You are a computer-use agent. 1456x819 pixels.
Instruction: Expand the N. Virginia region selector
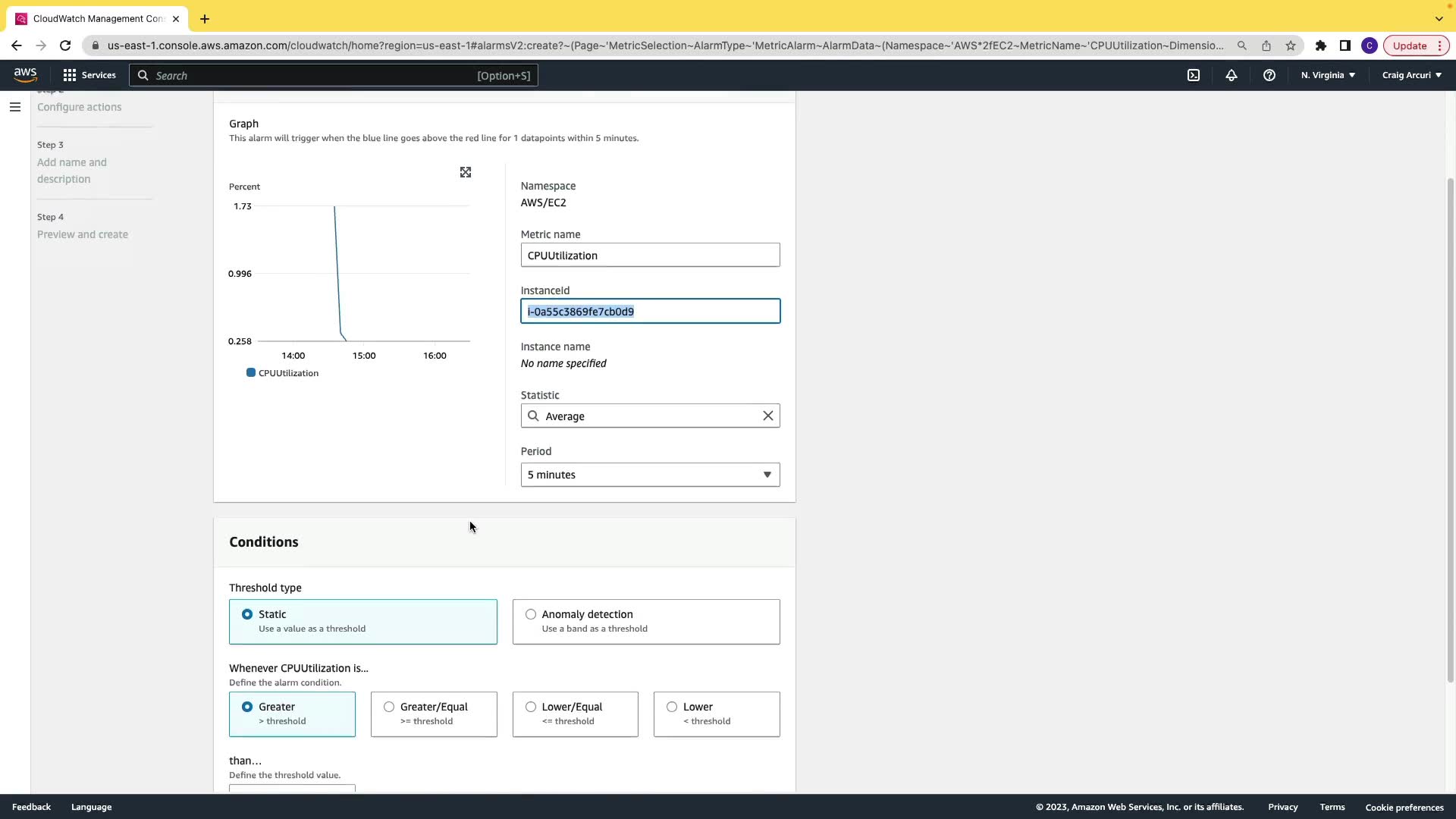pos(1328,75)
